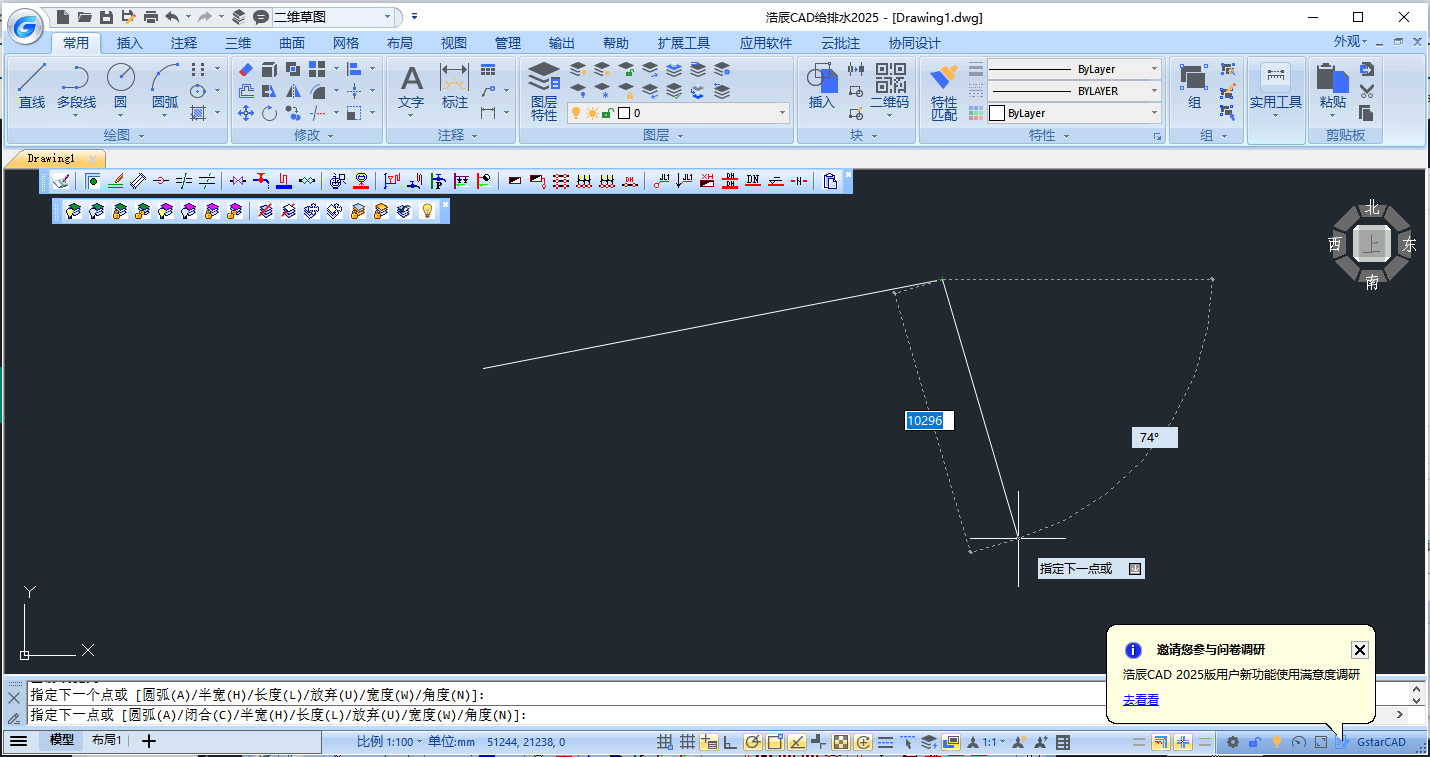Follow the 去看看 link in survey popup

click(x=1141, y=700)
